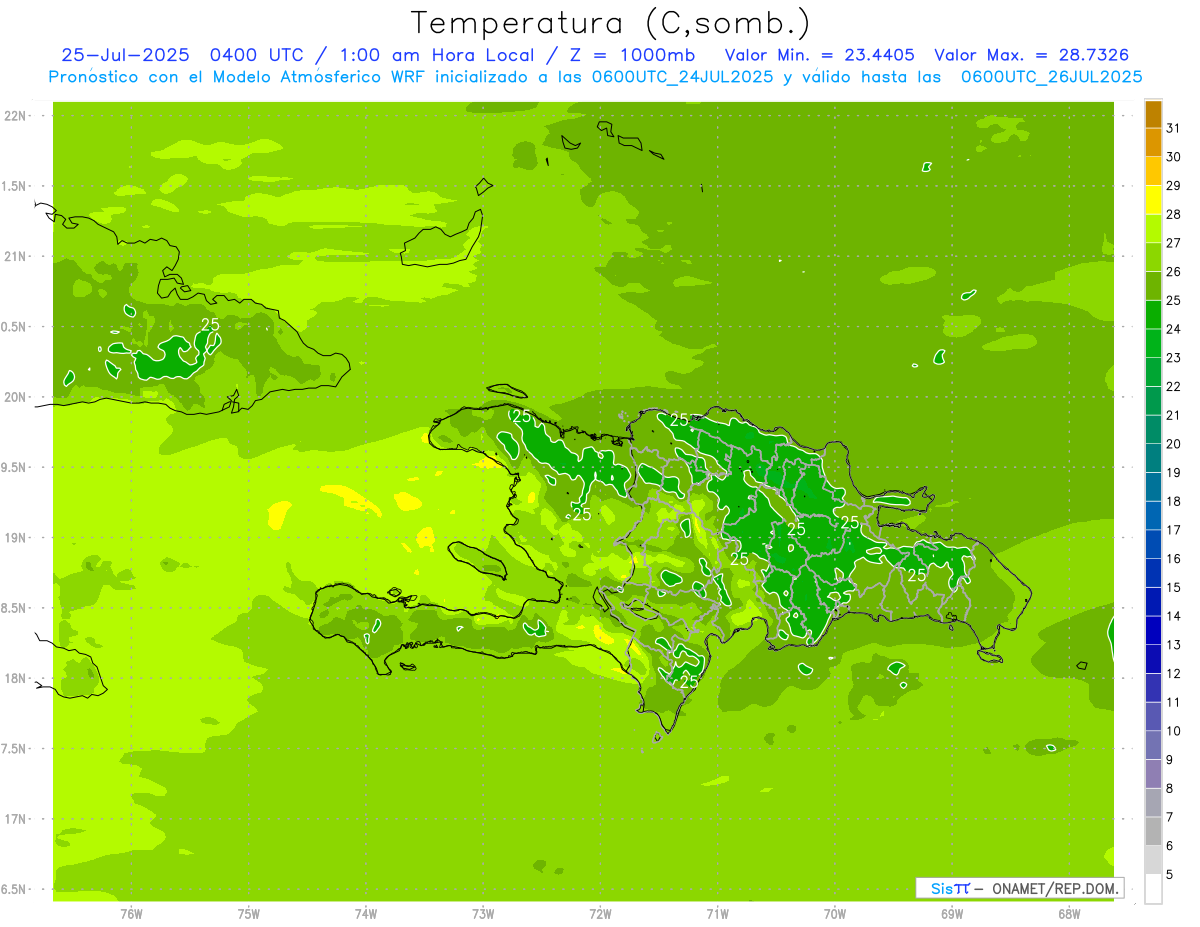Click the '20' value on the color scale
This screenshot has width=1200, height=927.
[x=1173, y=444]
